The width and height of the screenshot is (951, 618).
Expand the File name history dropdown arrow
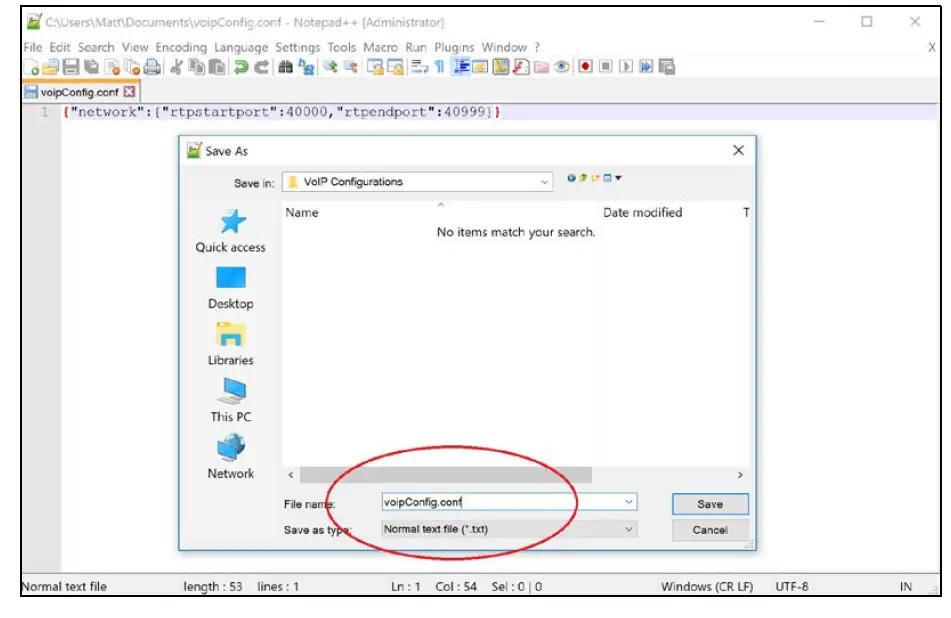click(628, 502)
